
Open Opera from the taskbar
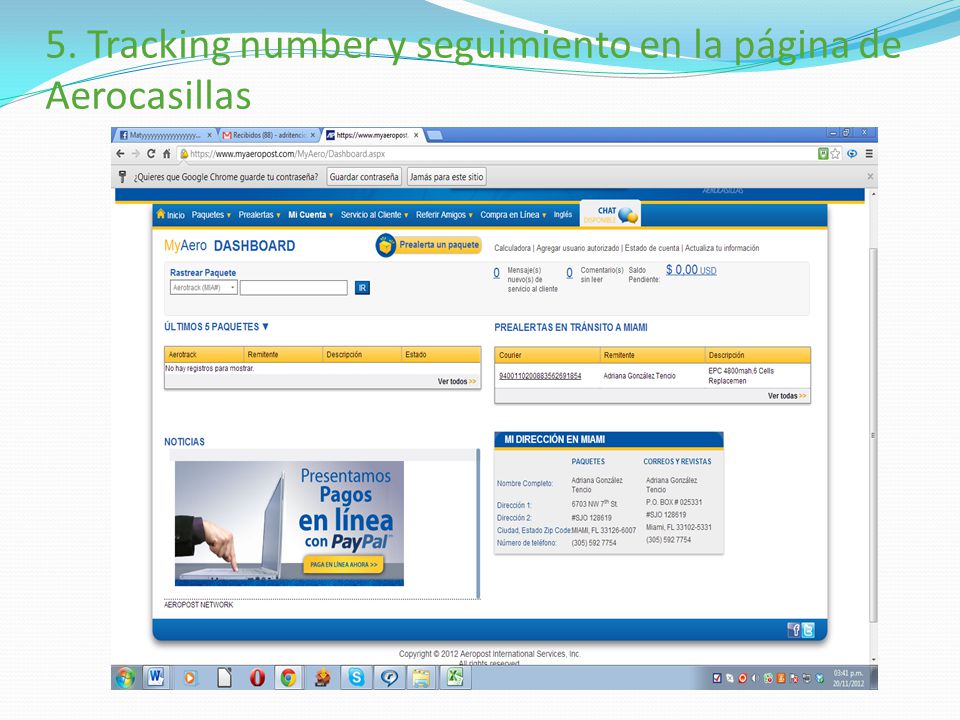coord(257,677)
